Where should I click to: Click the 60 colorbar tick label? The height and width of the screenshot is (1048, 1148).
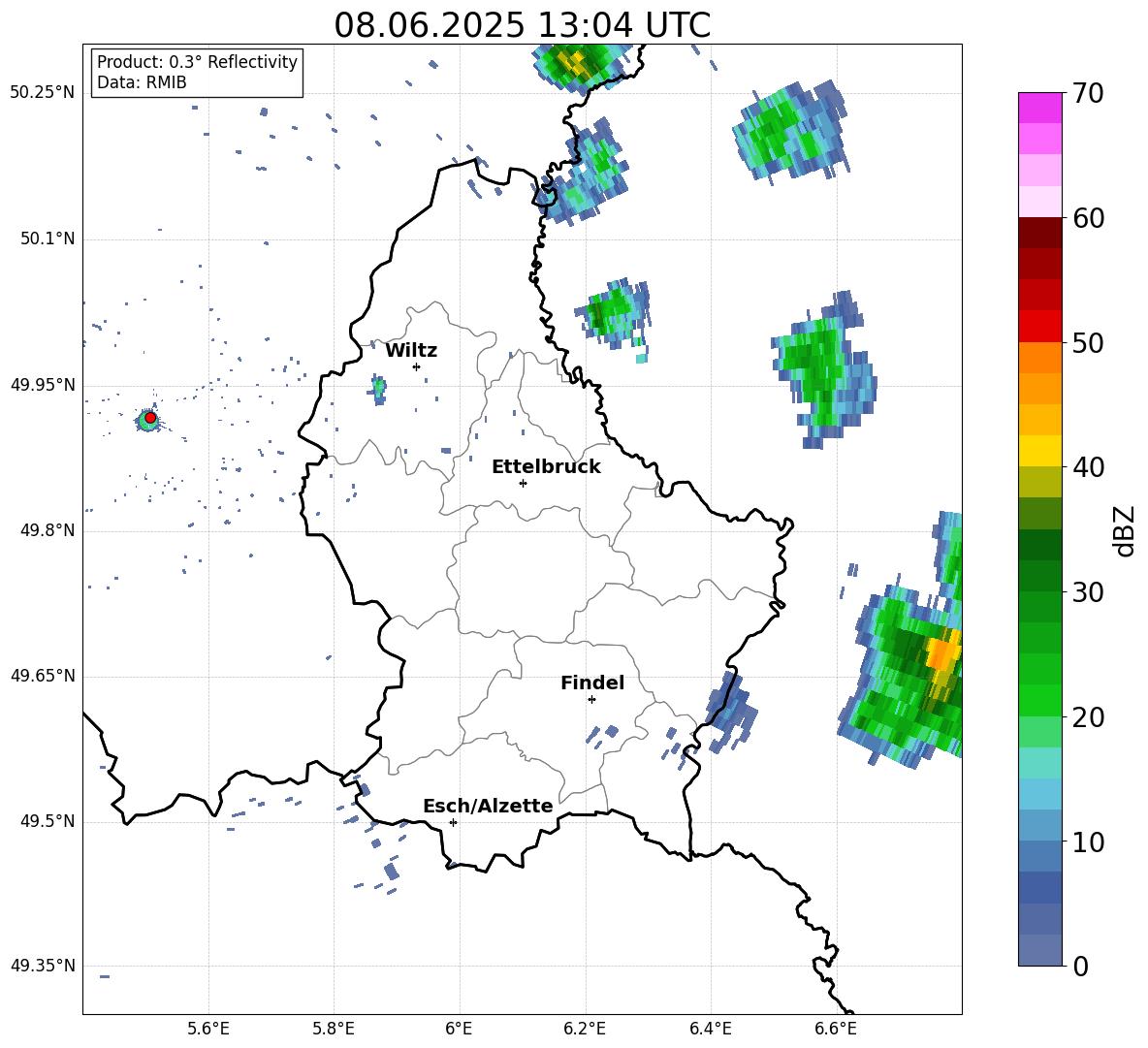[1088, 218]
